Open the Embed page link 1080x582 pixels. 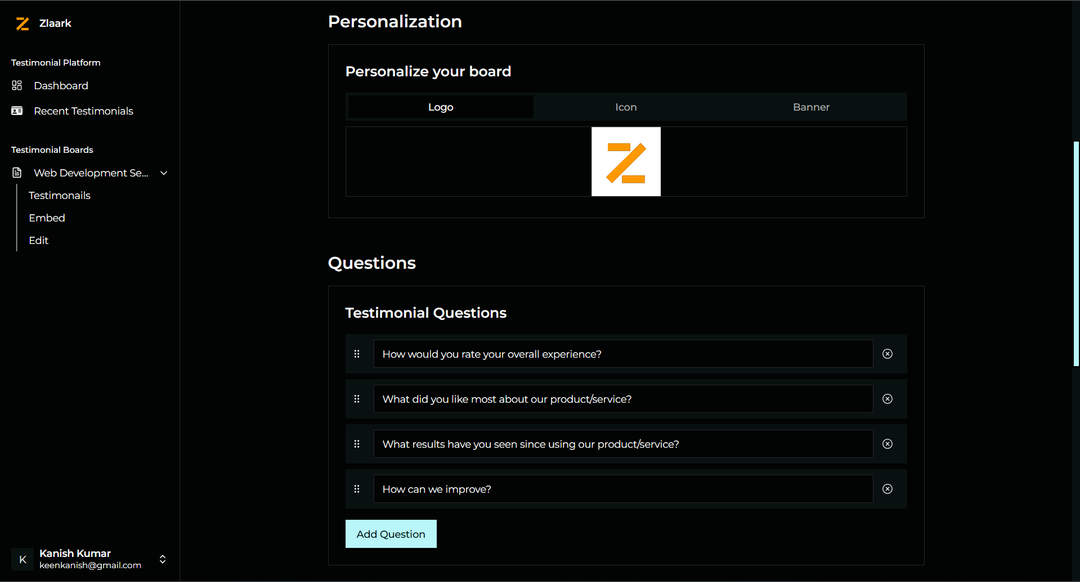point(46,217)
